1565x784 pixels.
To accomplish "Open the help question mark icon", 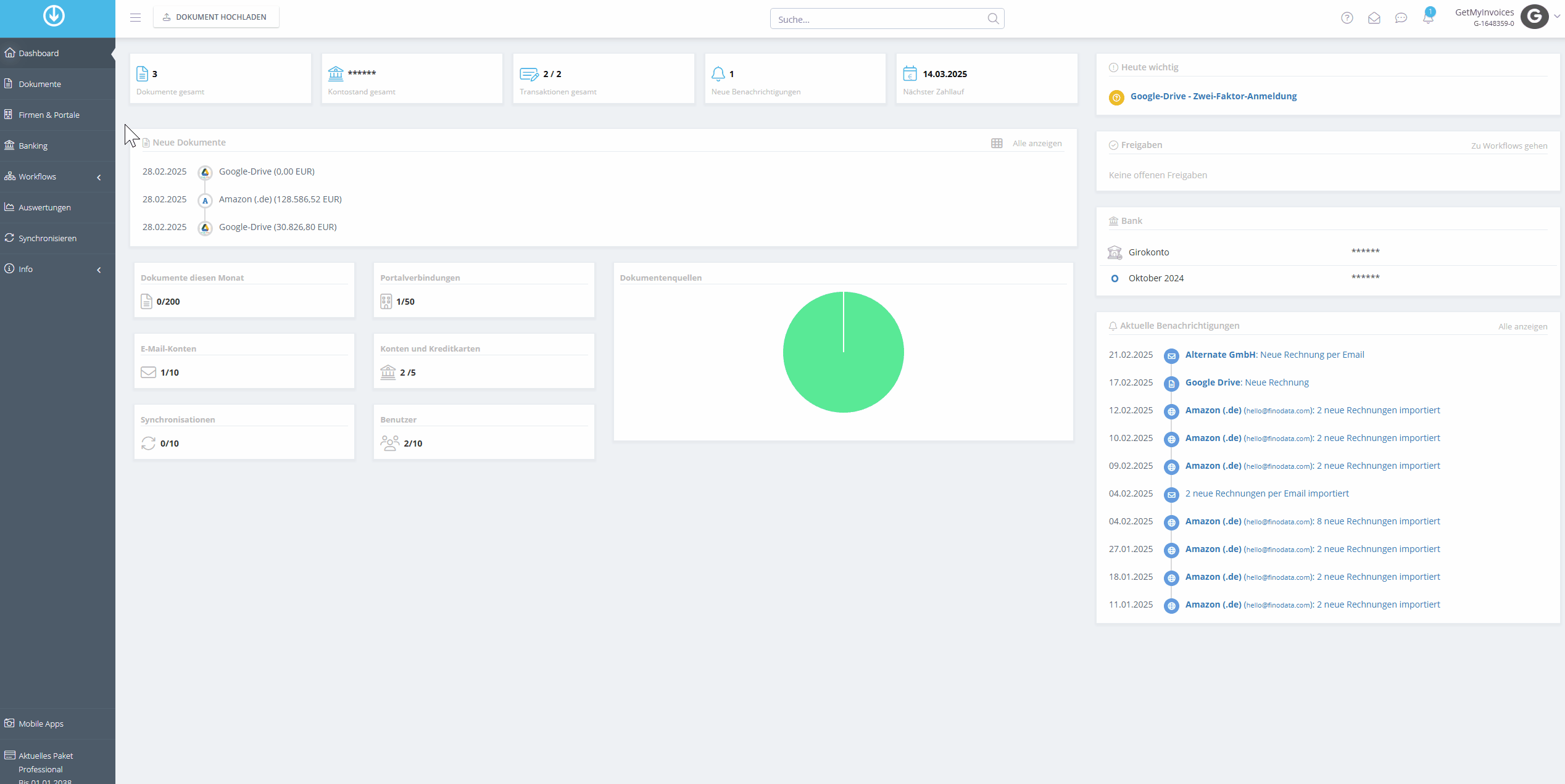I will [x=1347, y=18].
